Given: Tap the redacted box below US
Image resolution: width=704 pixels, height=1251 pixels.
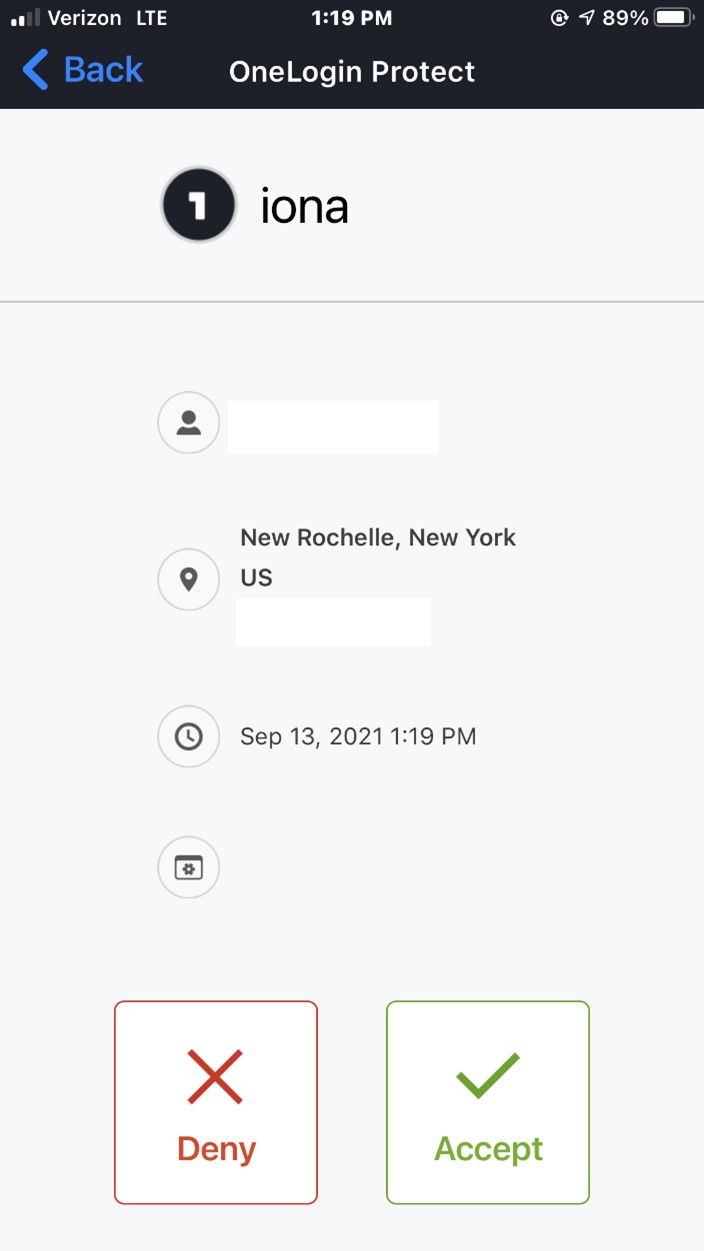Looking at the screenshot, I should pos(333,622).
